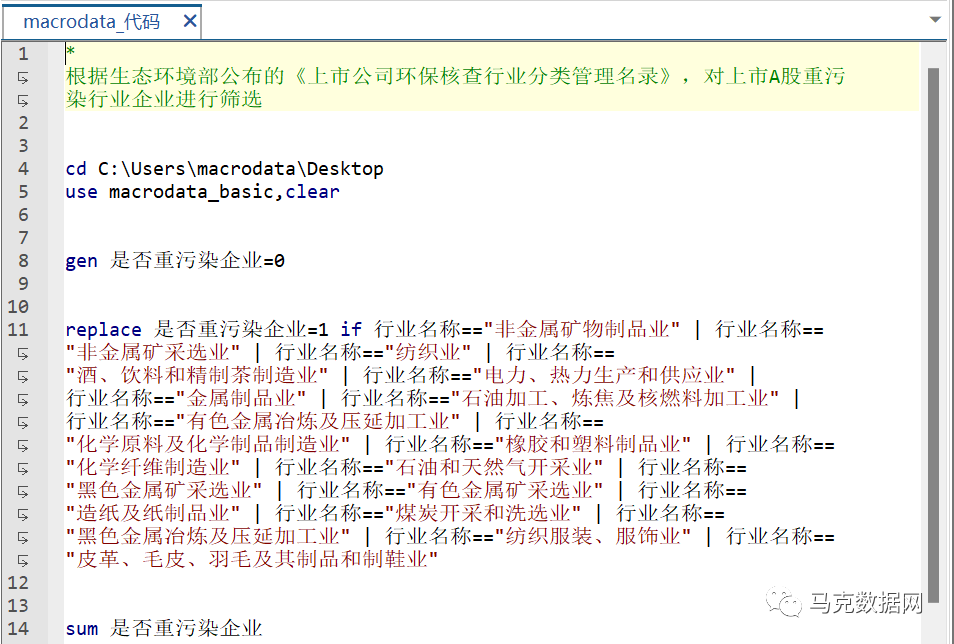
Task: Click the path C:\Users\macrodata\Desktop
Action: [x=241, y=169]
